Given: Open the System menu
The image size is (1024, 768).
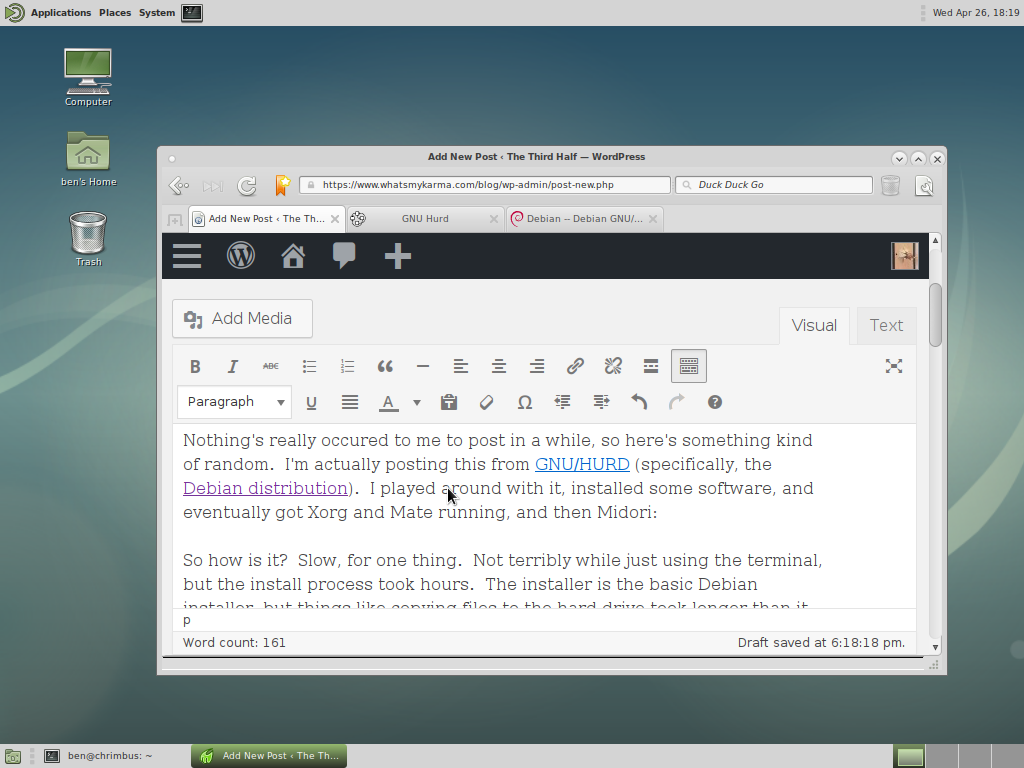Looking at the screenshot, I should pos(157,12).
